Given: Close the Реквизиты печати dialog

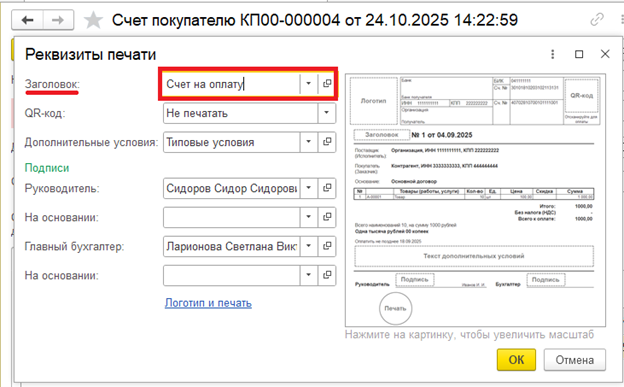Looking at the screenshot, I should click(605, 54).
